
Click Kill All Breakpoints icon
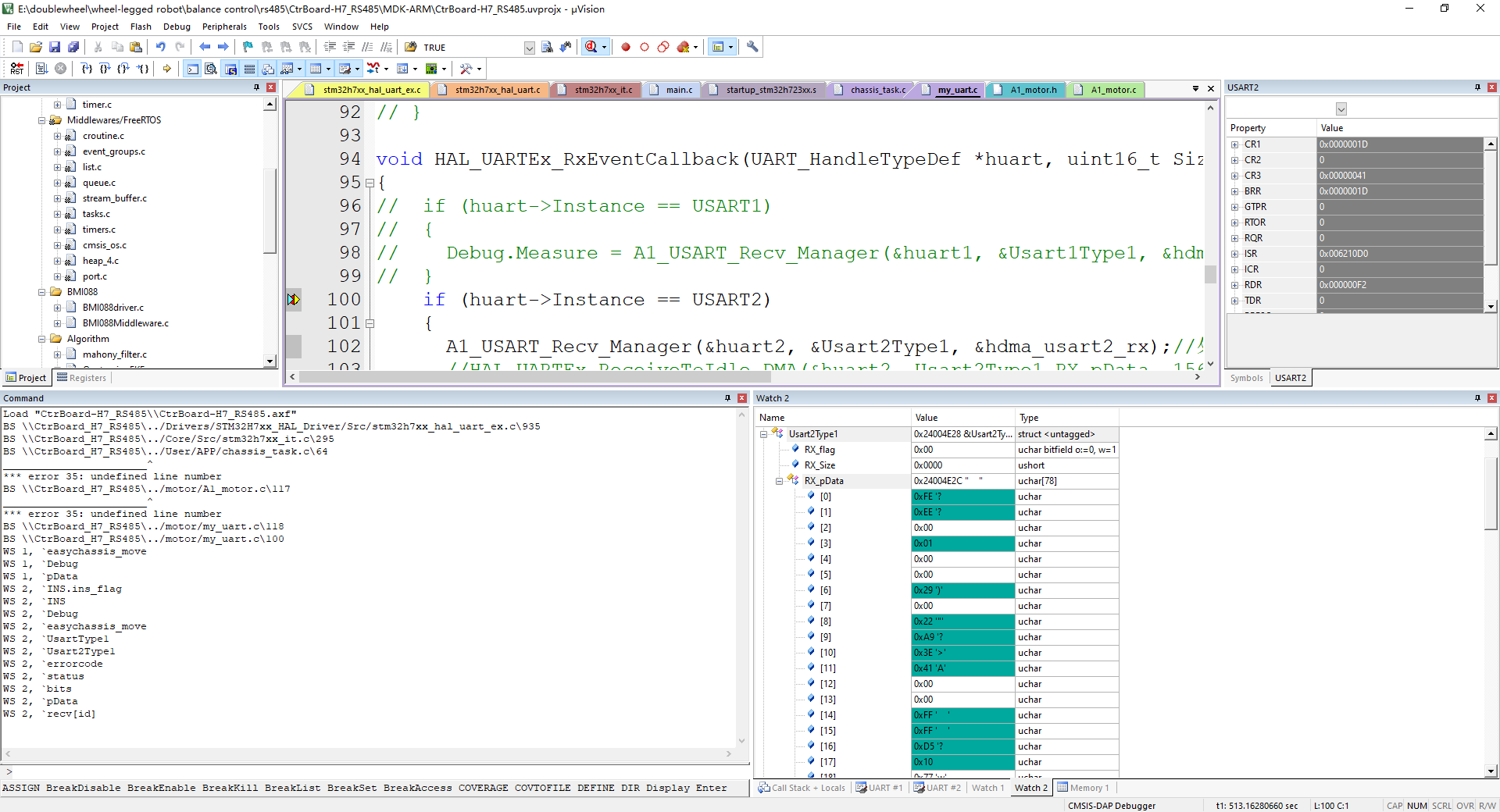(684, 47)
